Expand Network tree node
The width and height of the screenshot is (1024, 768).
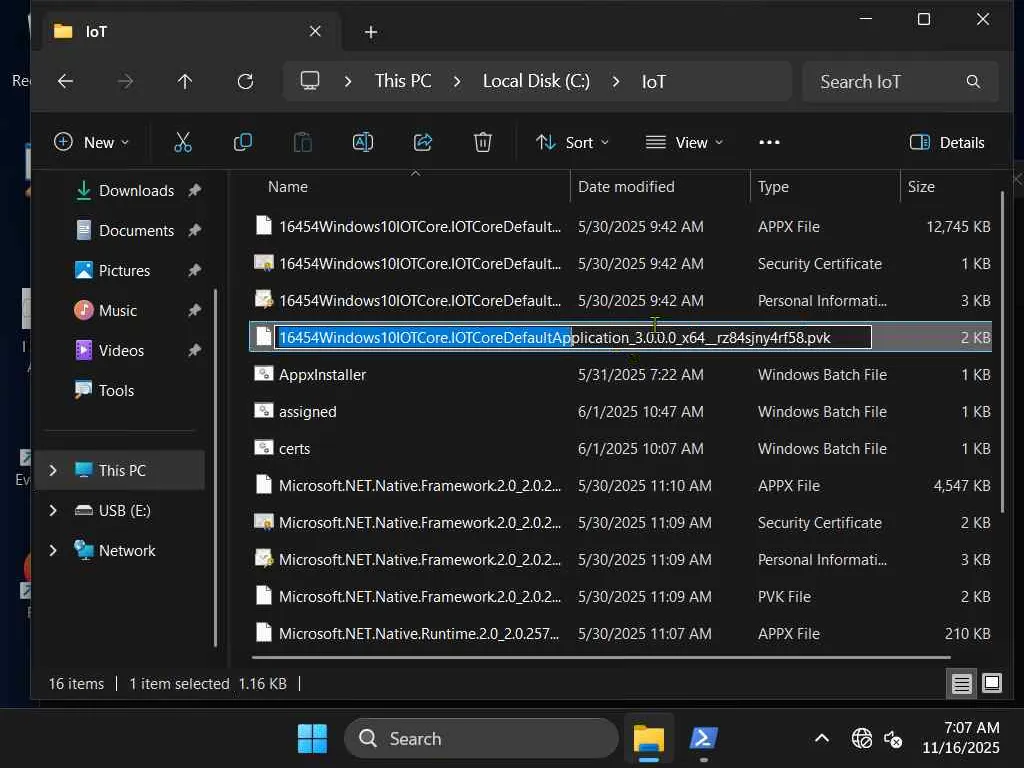tap(53, 551)
